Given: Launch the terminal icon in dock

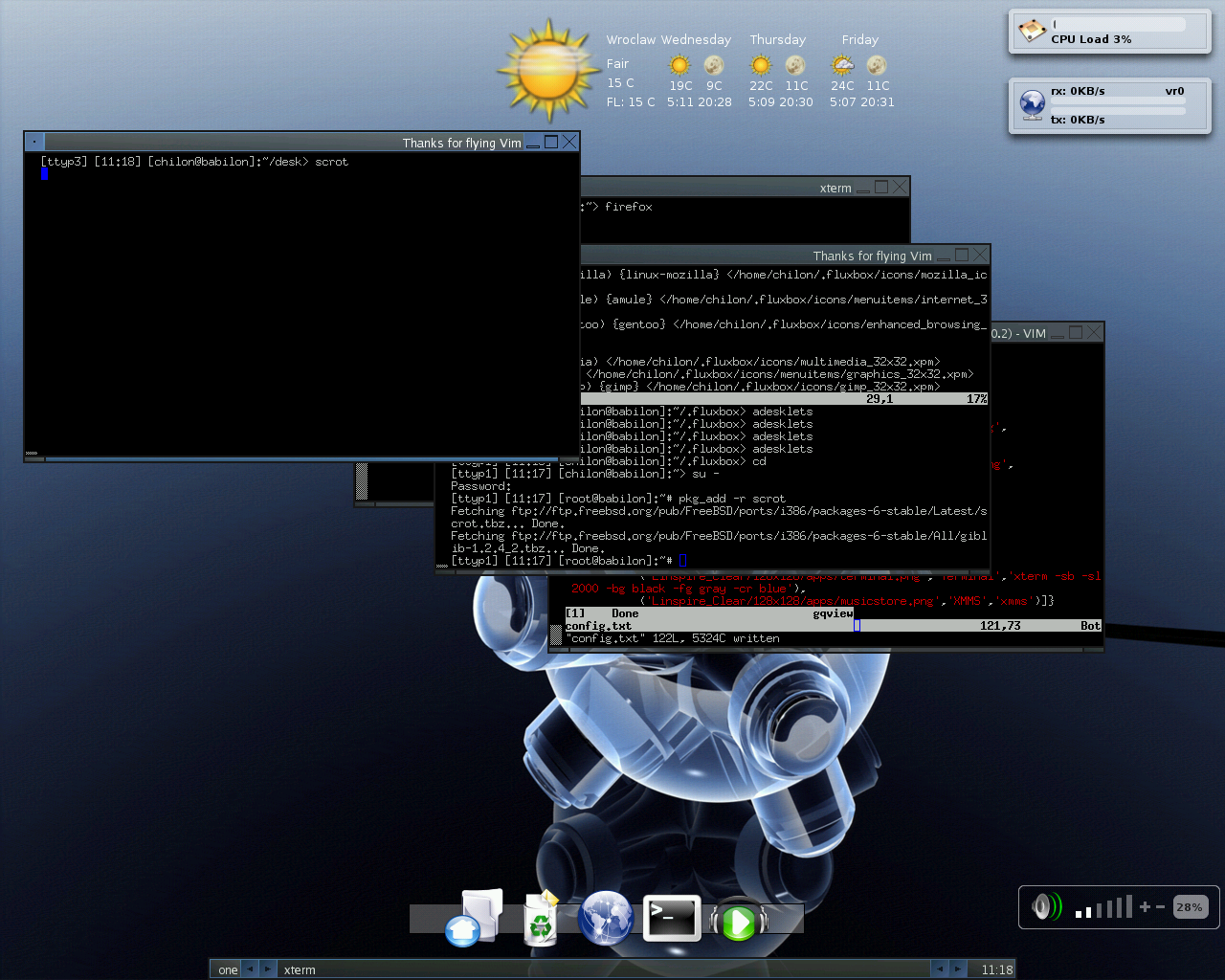Looking at the screenshot, I should coord(671,919).
